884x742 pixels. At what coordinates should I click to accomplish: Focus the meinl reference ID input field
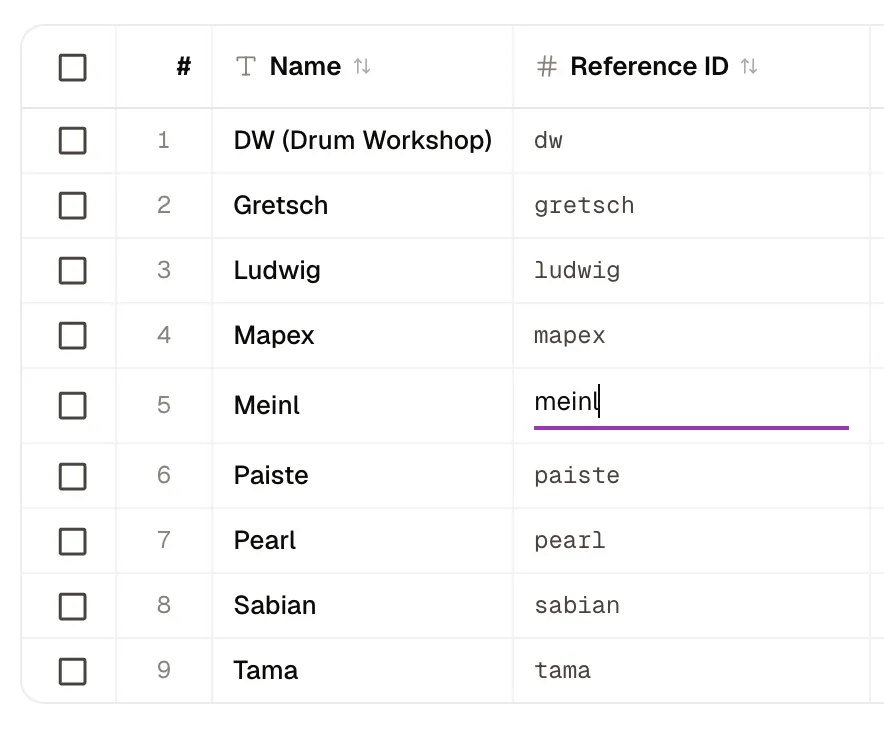pos(691,405)
